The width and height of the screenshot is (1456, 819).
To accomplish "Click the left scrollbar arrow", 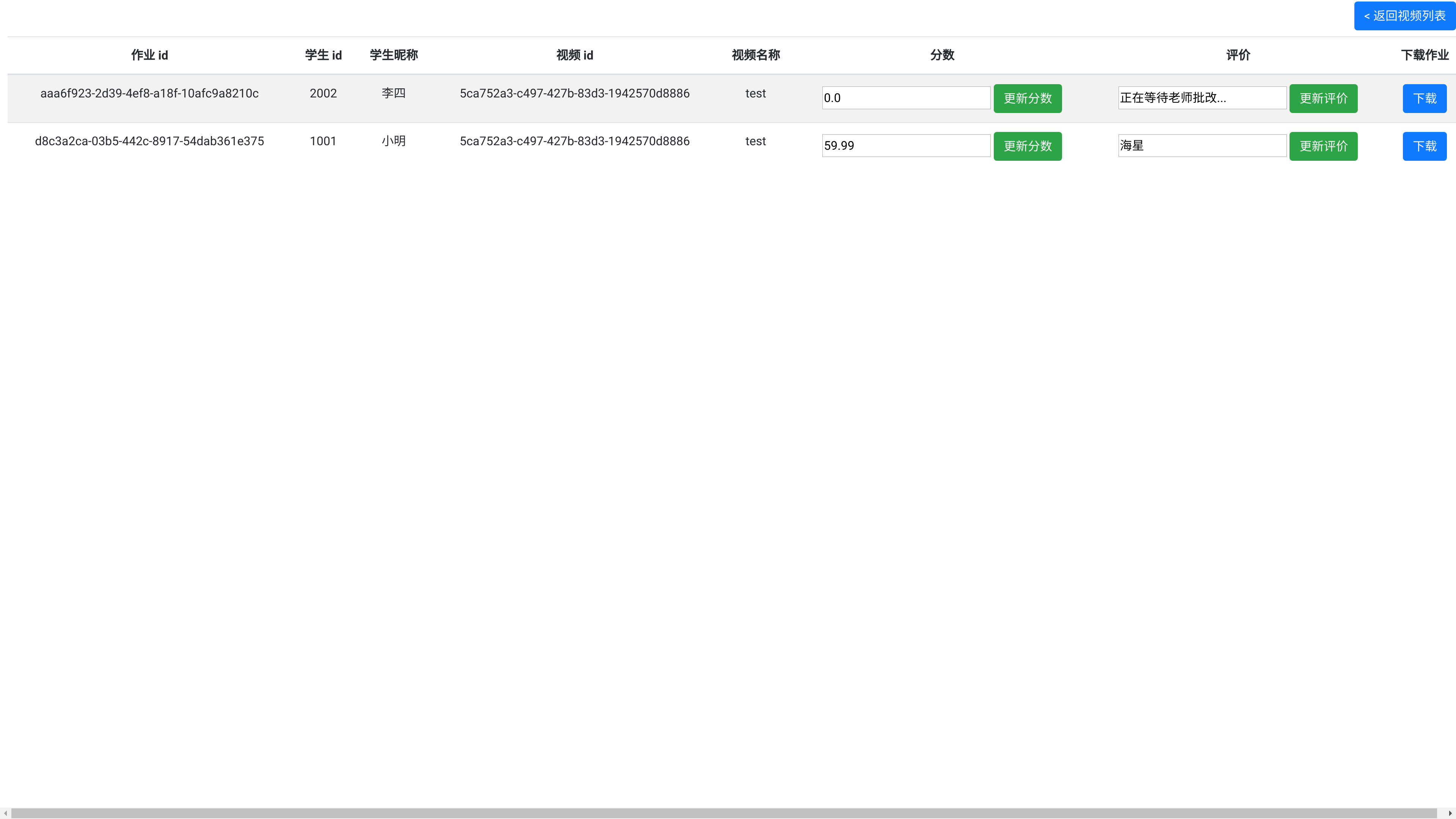I will 5,813.
